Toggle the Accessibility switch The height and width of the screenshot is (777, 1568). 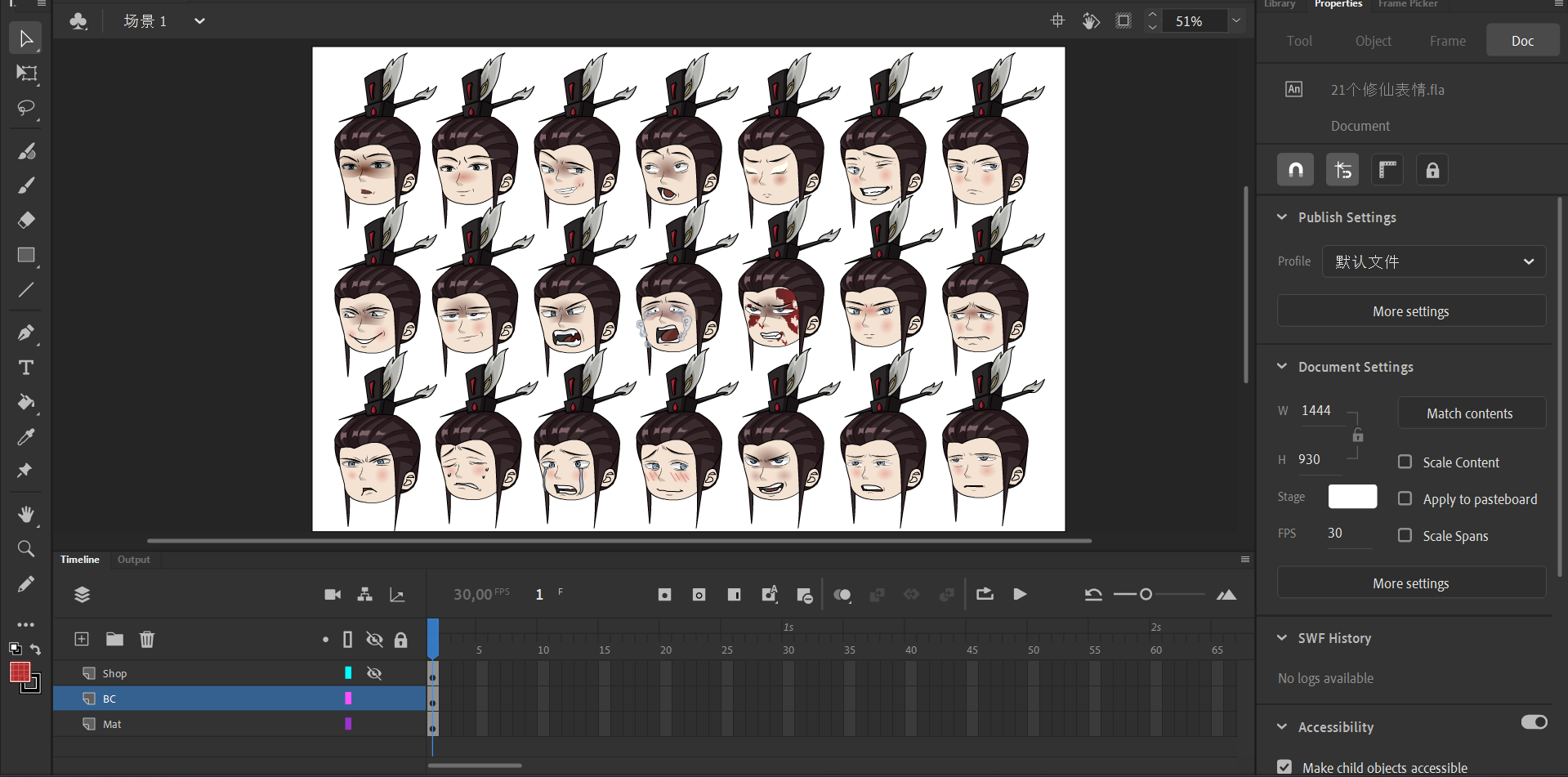tap(1534, 722)
